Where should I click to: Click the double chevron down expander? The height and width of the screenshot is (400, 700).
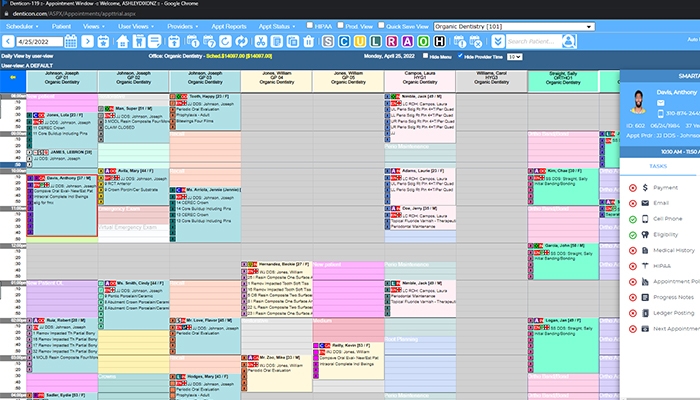coord(497,42)
